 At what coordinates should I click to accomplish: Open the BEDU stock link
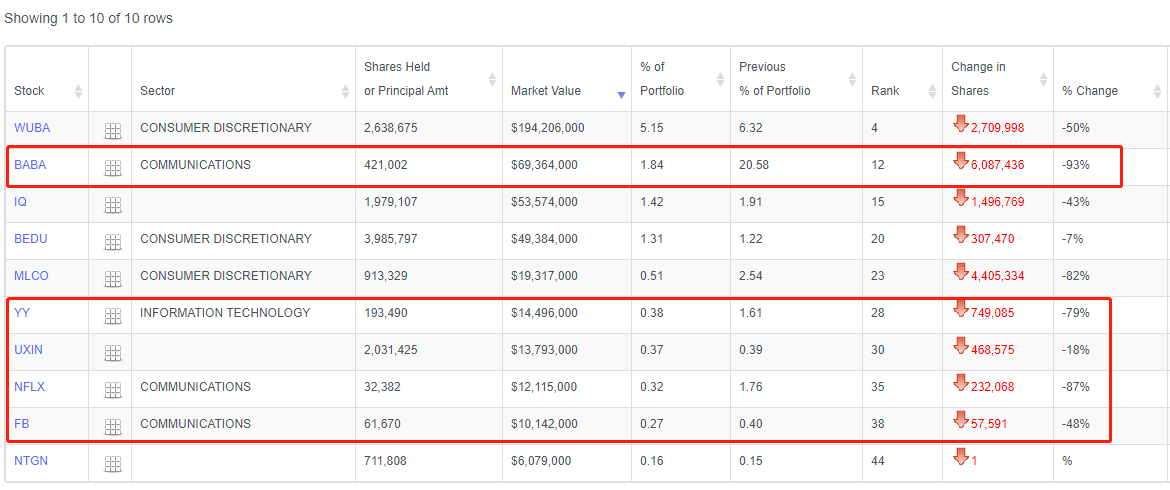coord(31,239)
